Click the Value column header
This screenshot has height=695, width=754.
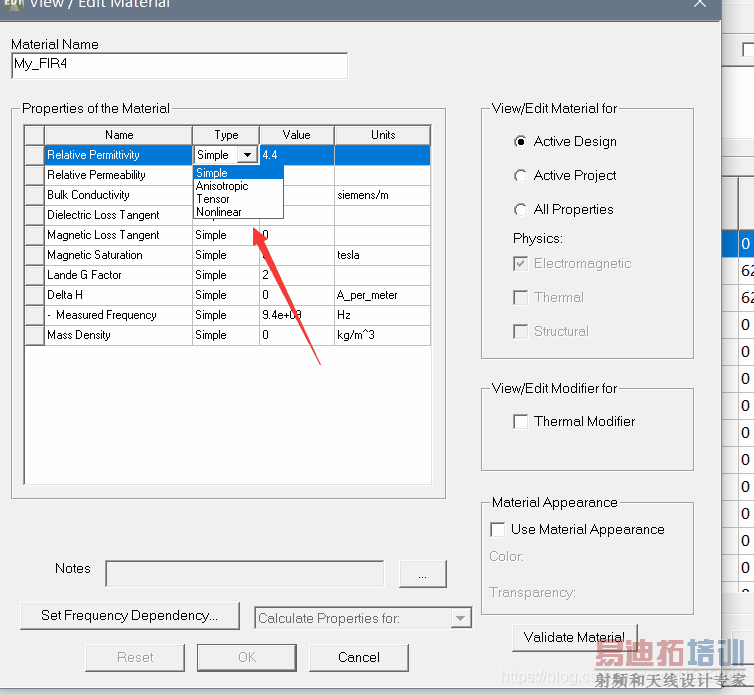(297, 135)
